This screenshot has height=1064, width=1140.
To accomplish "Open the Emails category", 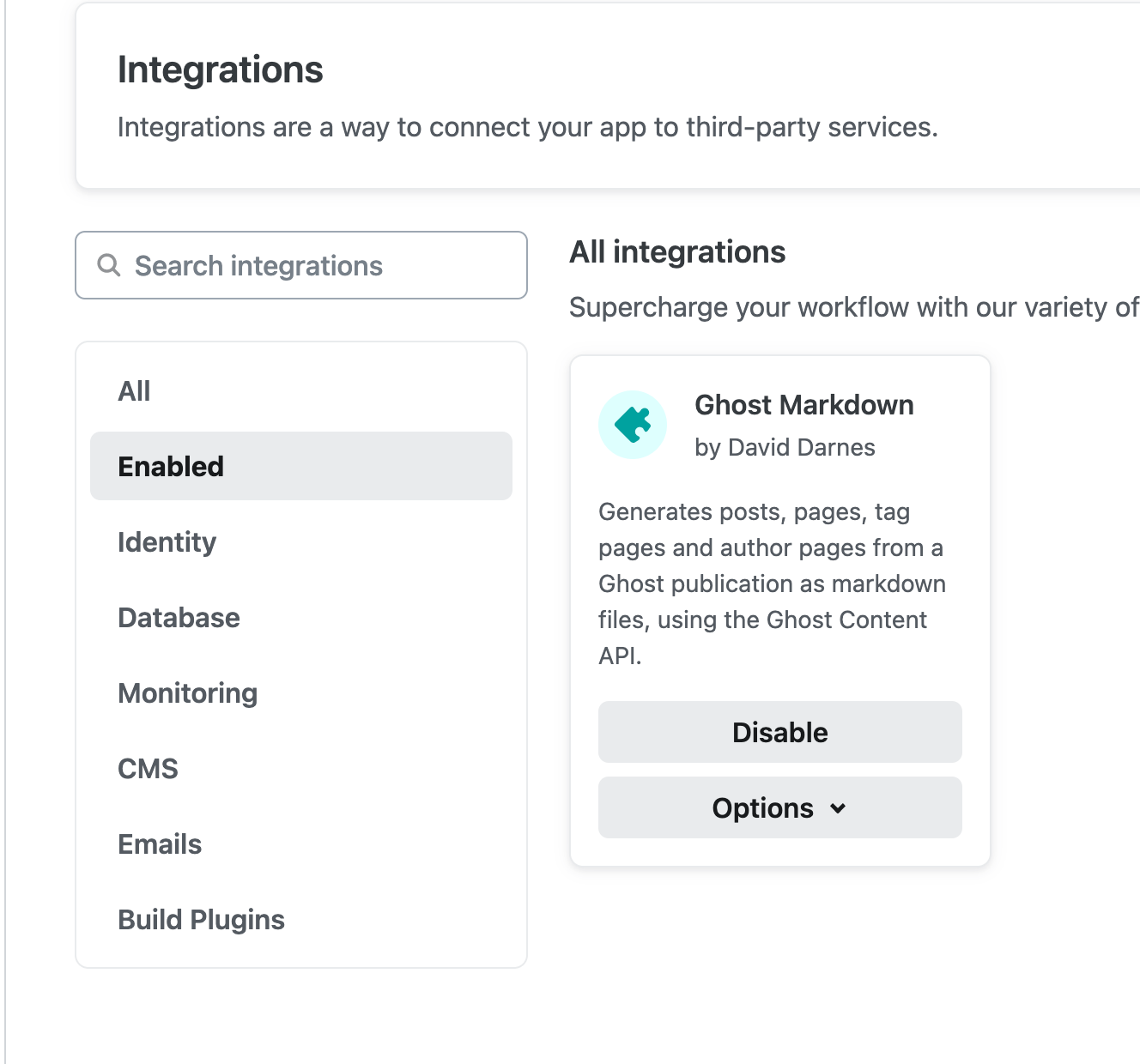I will click(x=160, y=844).
